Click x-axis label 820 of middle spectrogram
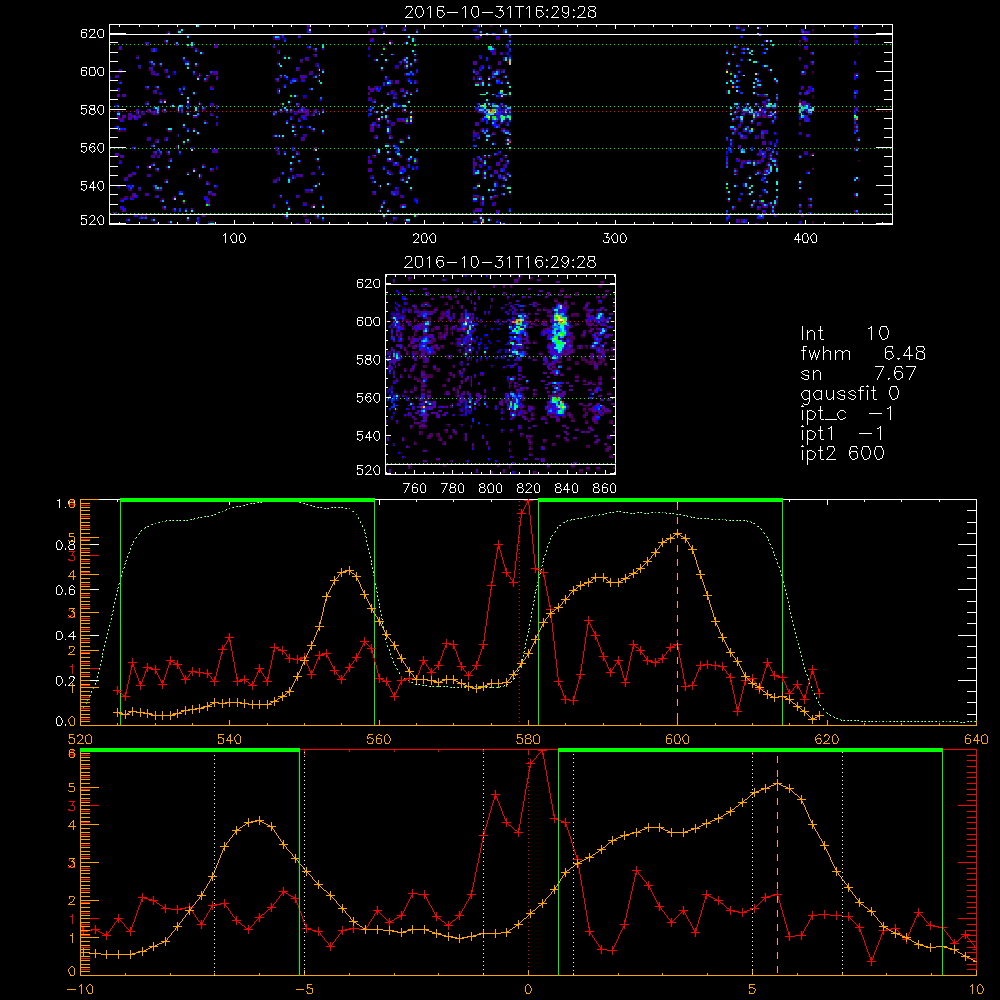Image resolution: width=1000 pixels, height=1000 pixels. [529, 489]
